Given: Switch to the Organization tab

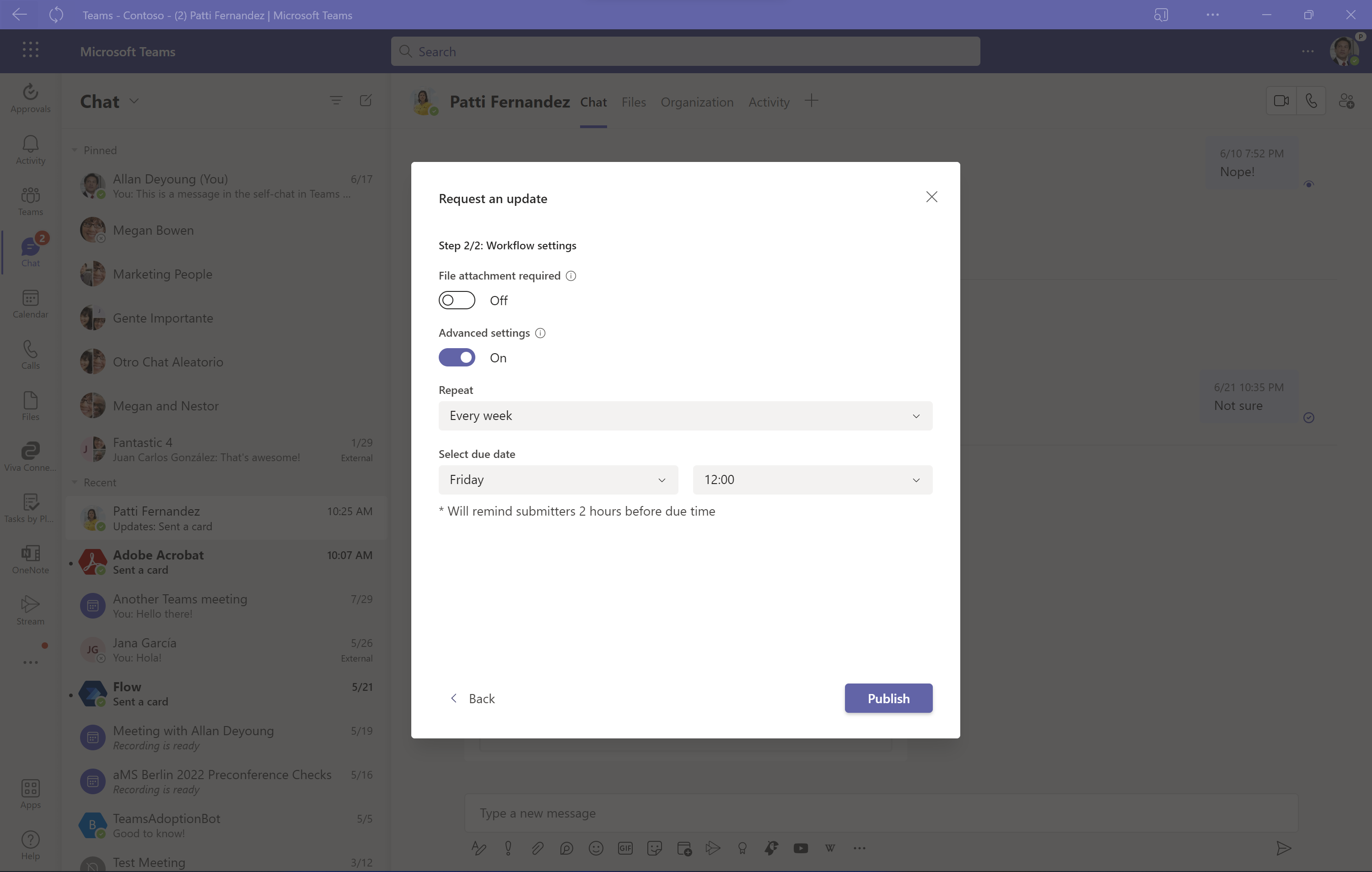Looking at the screenshot, I should click(x=697, y=102).
